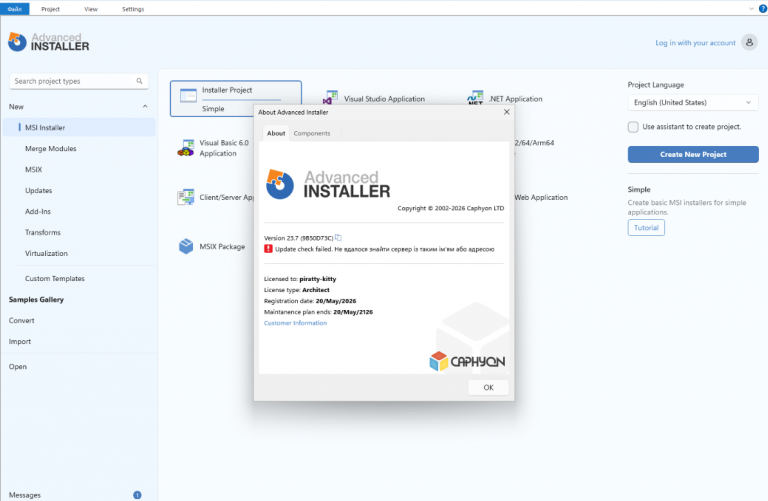768x501 pixels.
Task: Click the red update check failed icon
Action: (x=268, y=249)
